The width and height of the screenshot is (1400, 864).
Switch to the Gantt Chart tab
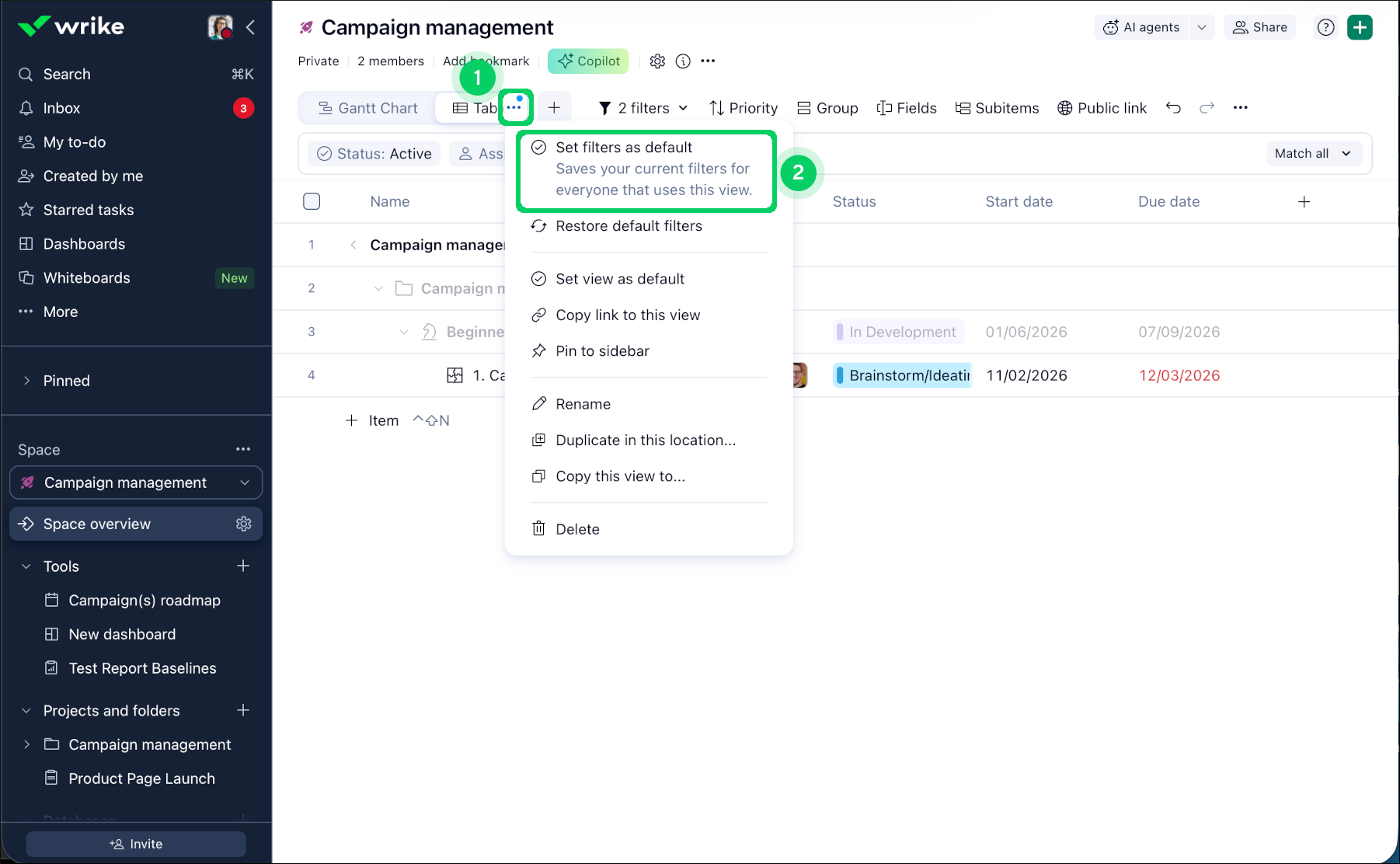tap(368, 108)
